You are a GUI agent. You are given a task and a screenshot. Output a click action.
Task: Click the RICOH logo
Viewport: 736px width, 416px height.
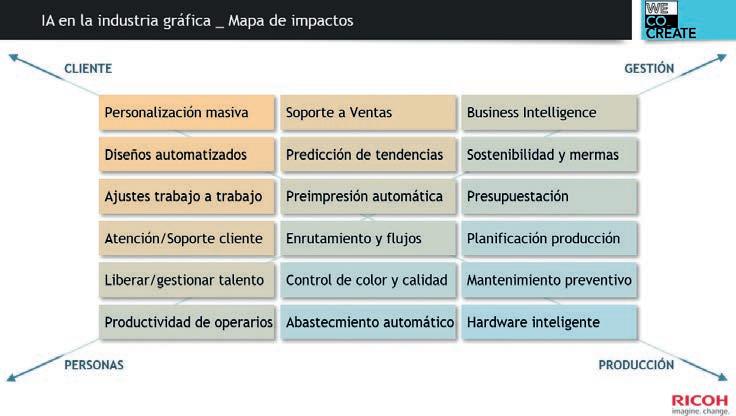click(699, 396)
